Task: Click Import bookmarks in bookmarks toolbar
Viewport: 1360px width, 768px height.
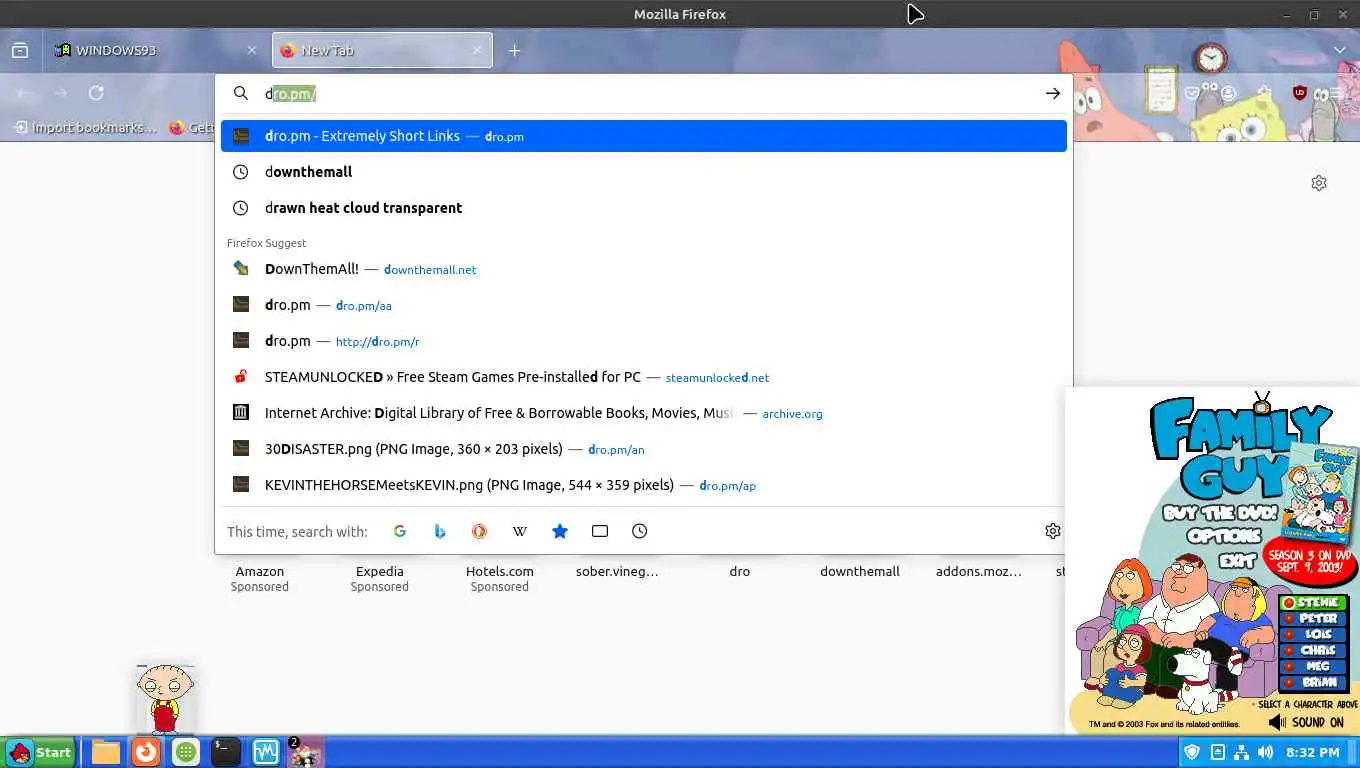Action: [86, 127]
